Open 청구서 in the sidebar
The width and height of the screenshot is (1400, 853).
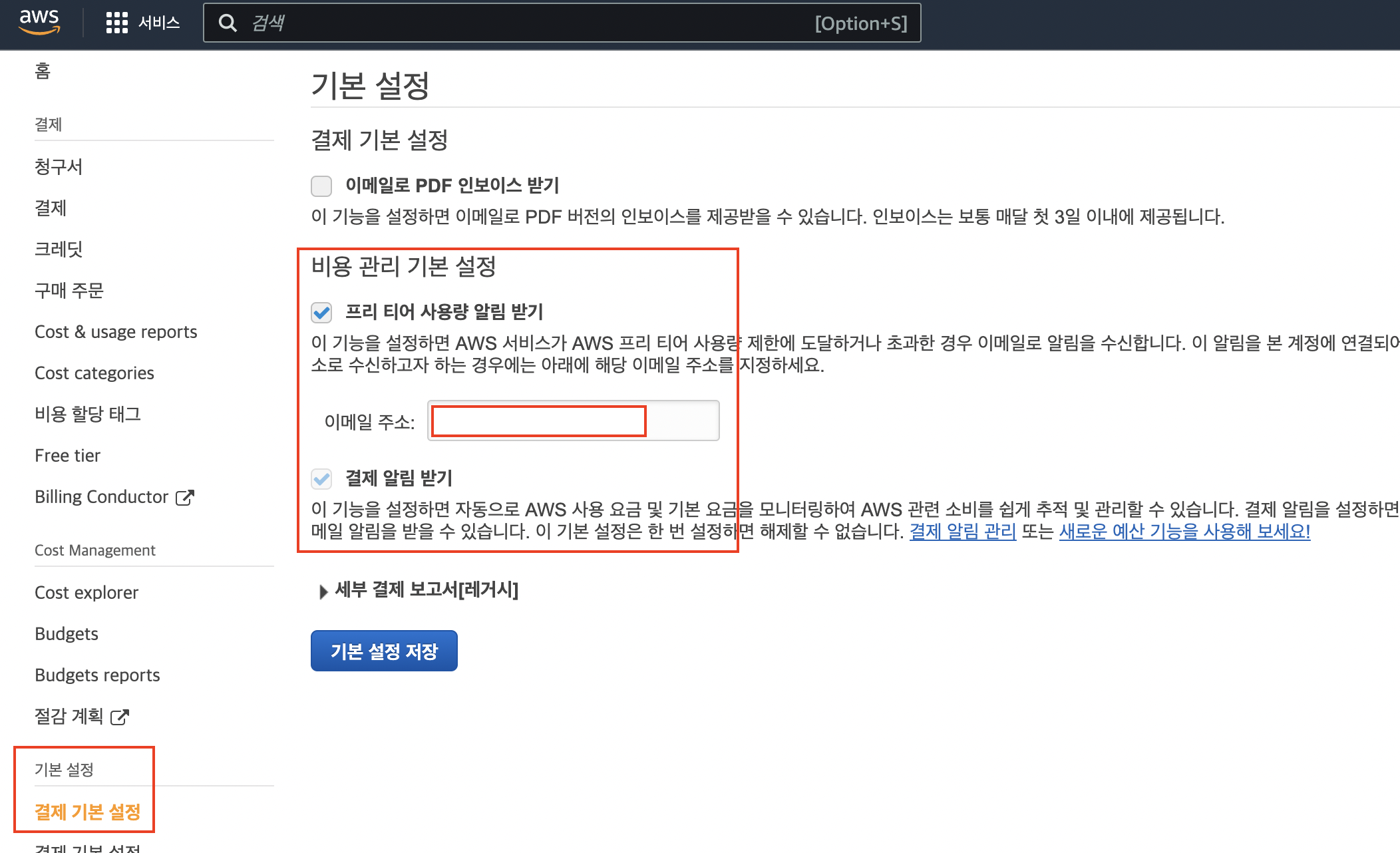pyautogui.click(x=59, y=166)
